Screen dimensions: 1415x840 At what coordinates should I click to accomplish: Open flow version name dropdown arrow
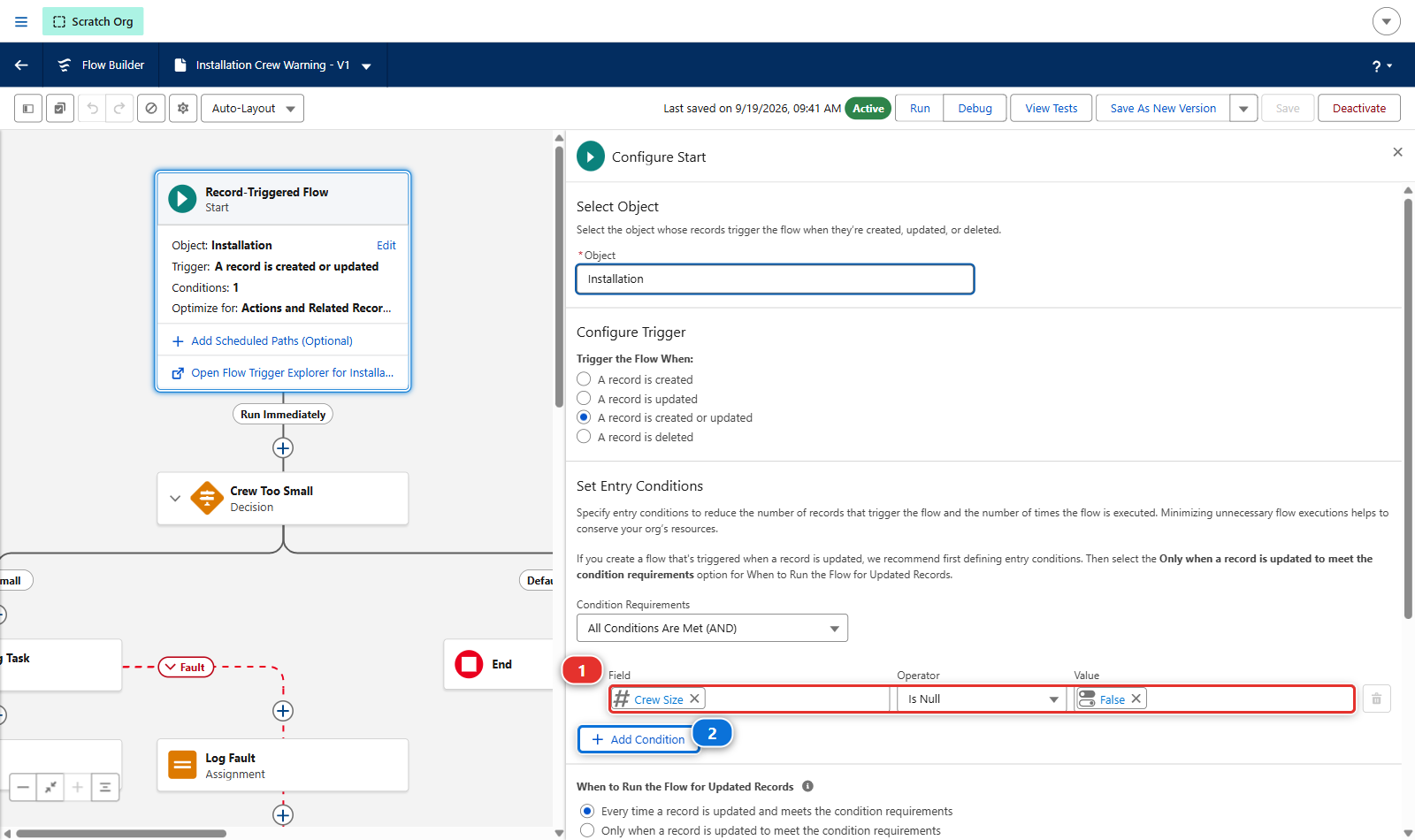(x=366, y=65)
